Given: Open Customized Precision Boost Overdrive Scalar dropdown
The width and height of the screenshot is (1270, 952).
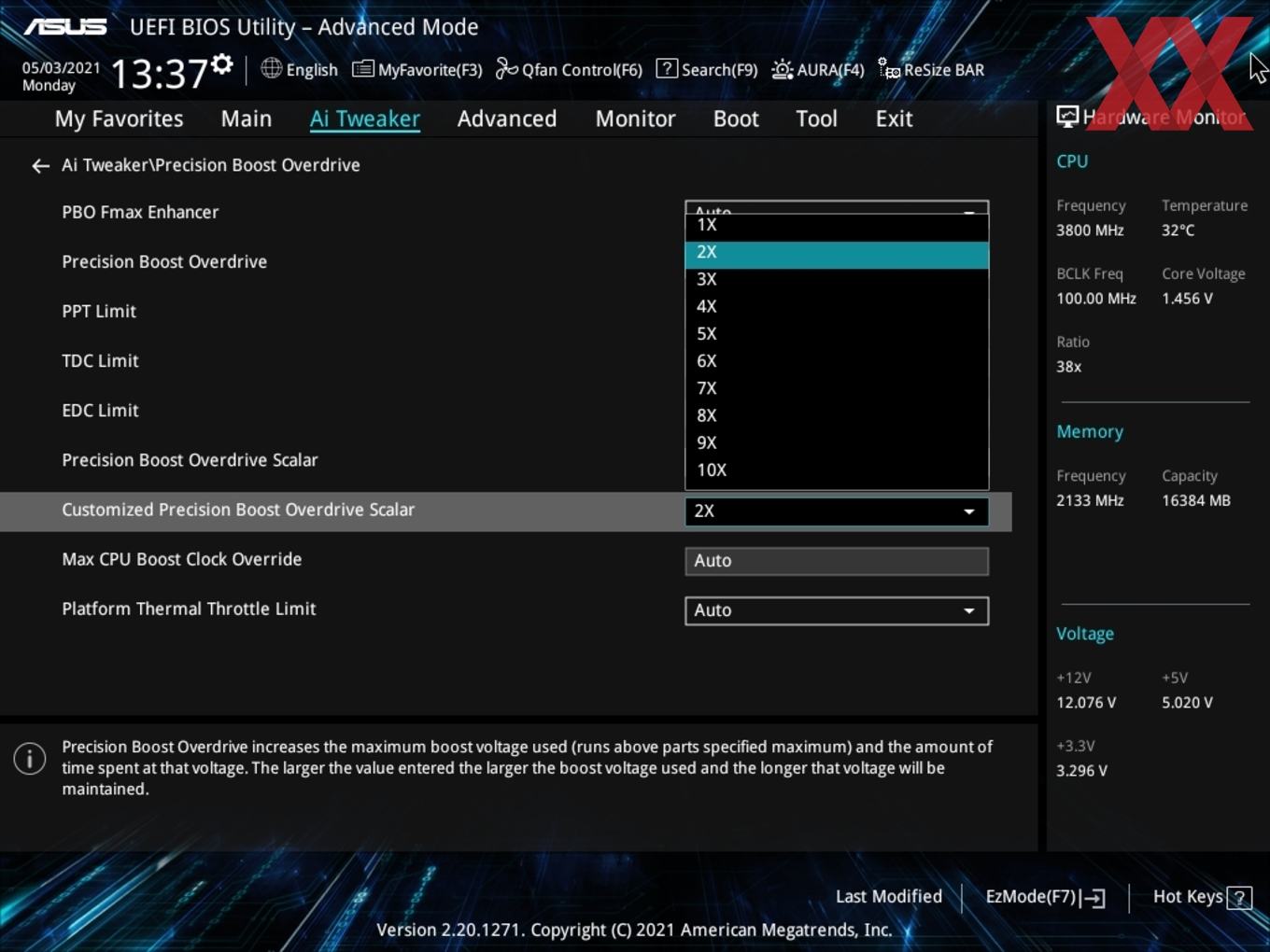Looking at the screenshot, I should pos(837,511).
